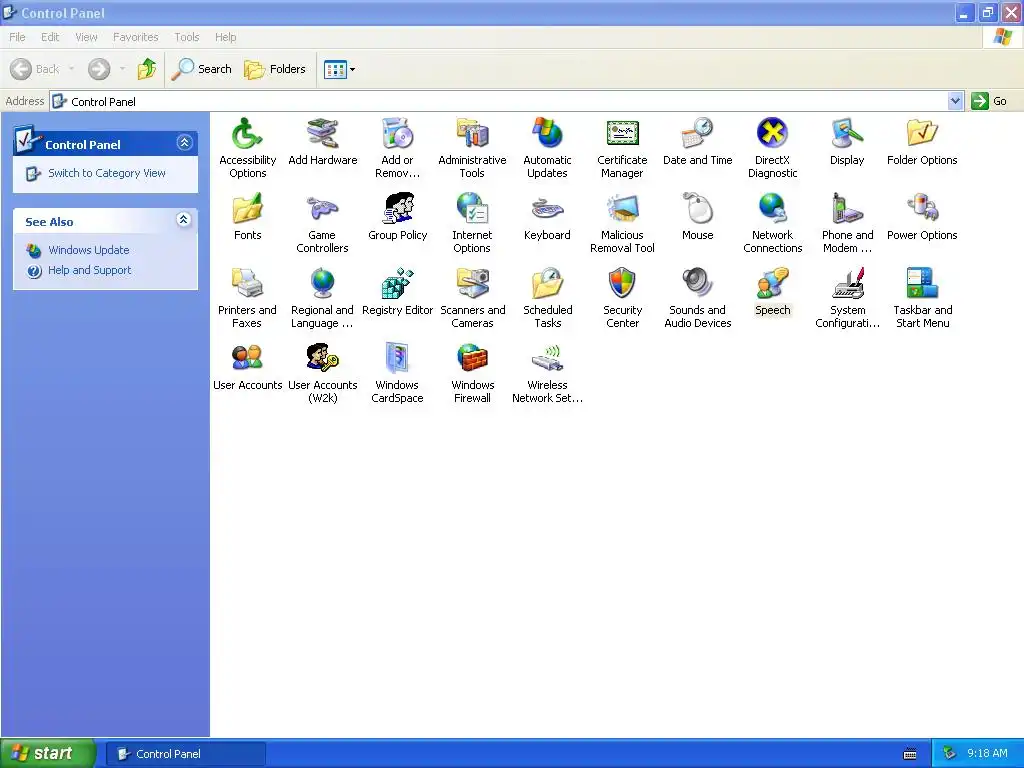Click the on-screen keyboard tray icon

tap(910, 754)
